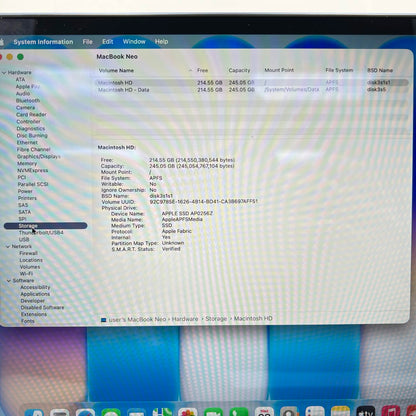This screenshot has height=416, width=416.
Task: Click Hardware in the bottom path bar
Action: [x=185, y=319]
